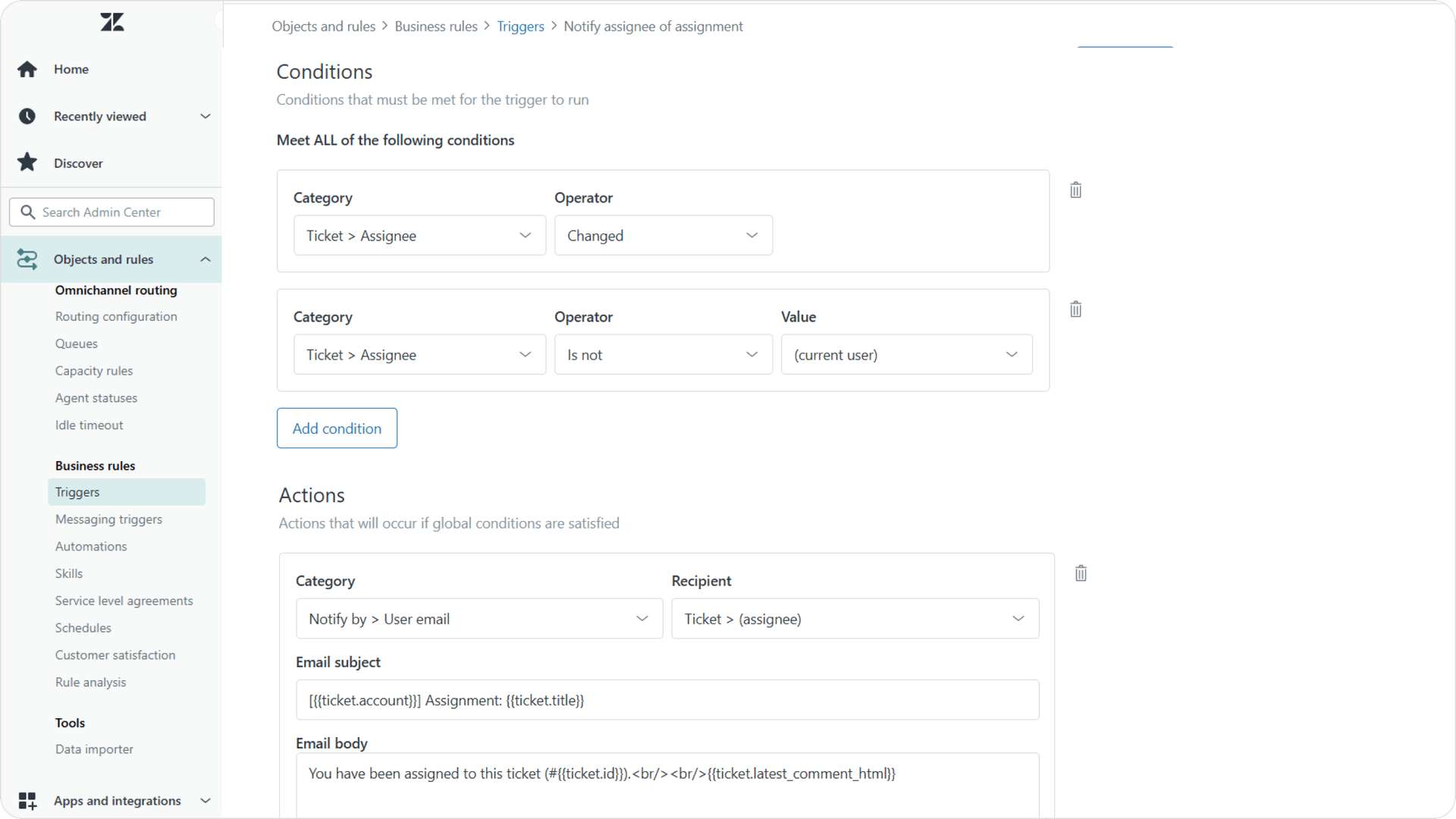Viewport: 1456px width, 819px height.
Task: Open Schedules page
Action: pos(83,628)
